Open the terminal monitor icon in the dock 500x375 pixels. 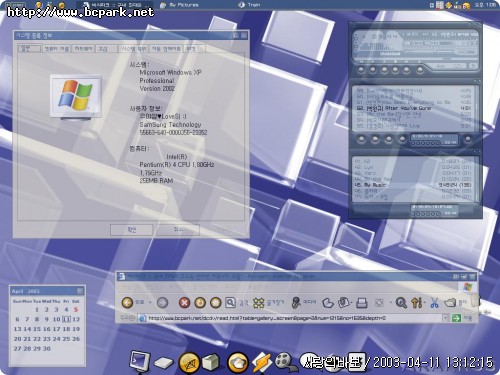139,362
